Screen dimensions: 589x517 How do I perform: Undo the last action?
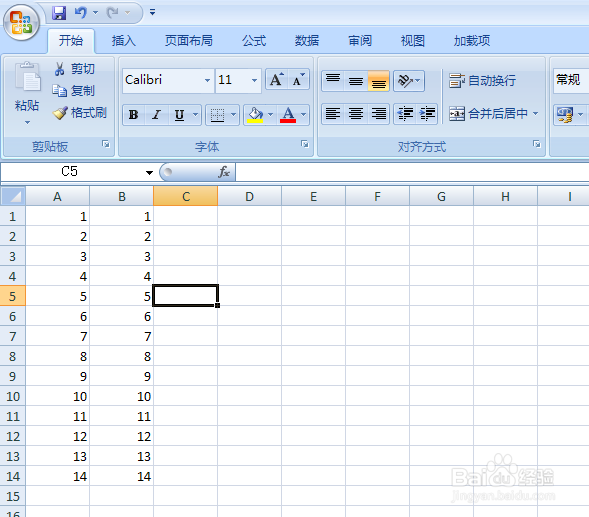pyautogui.click(x=81, y=13)
